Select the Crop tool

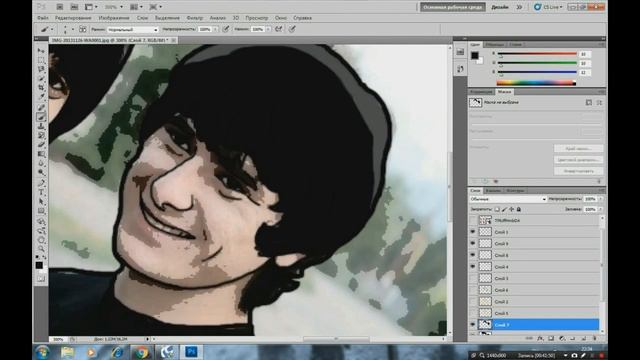(x=41, y=88)
